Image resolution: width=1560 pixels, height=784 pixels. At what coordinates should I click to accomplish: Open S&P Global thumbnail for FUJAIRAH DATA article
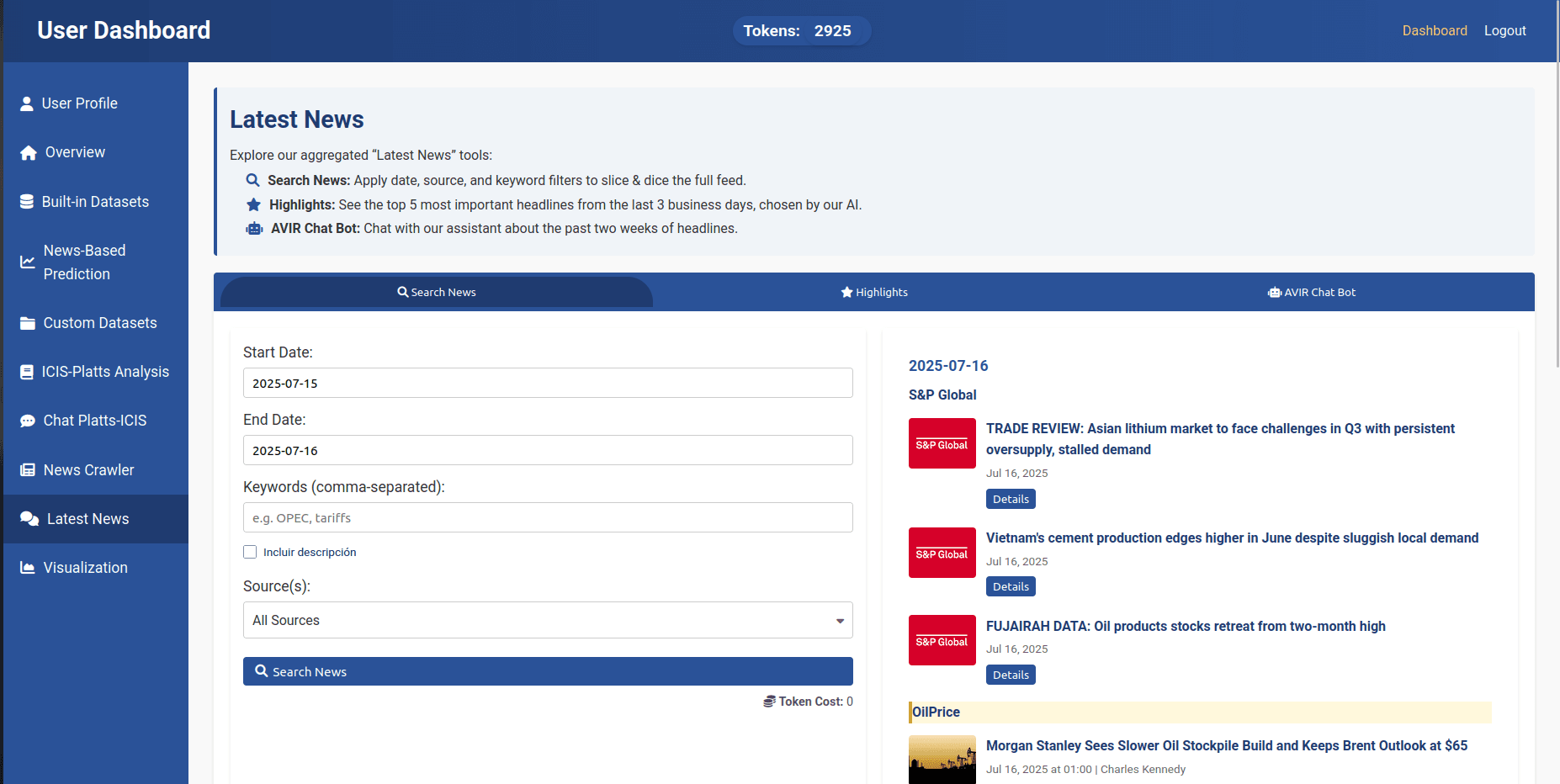pos(942,640)
